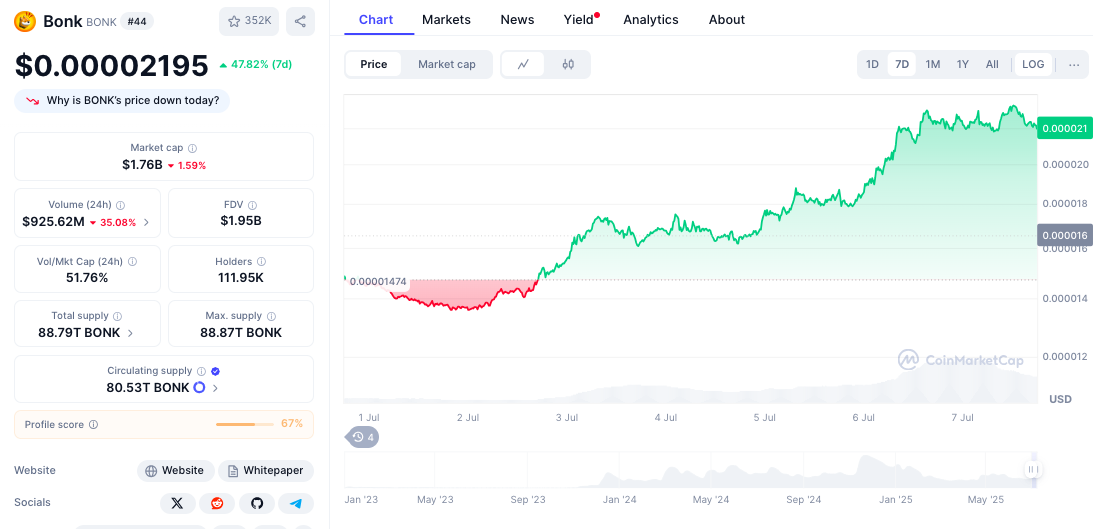Click the 111.95K holders value
This screenshot has height=529, width=1093.
(240, 277)
